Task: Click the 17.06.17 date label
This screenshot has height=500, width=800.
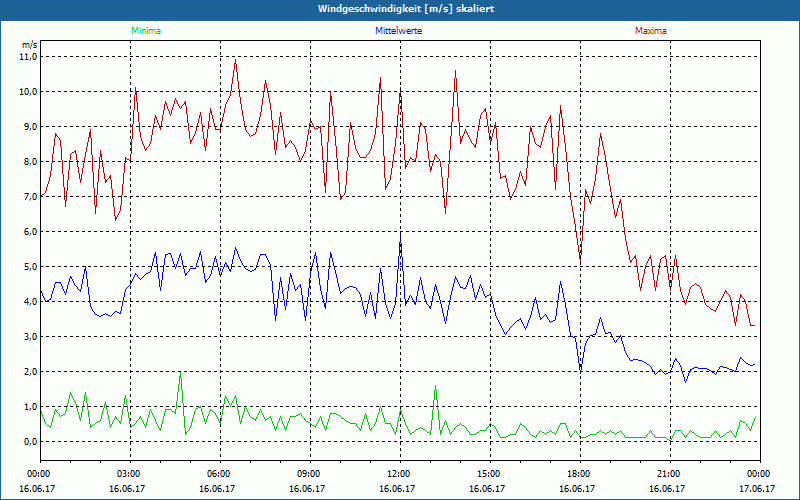Action: 757,488
